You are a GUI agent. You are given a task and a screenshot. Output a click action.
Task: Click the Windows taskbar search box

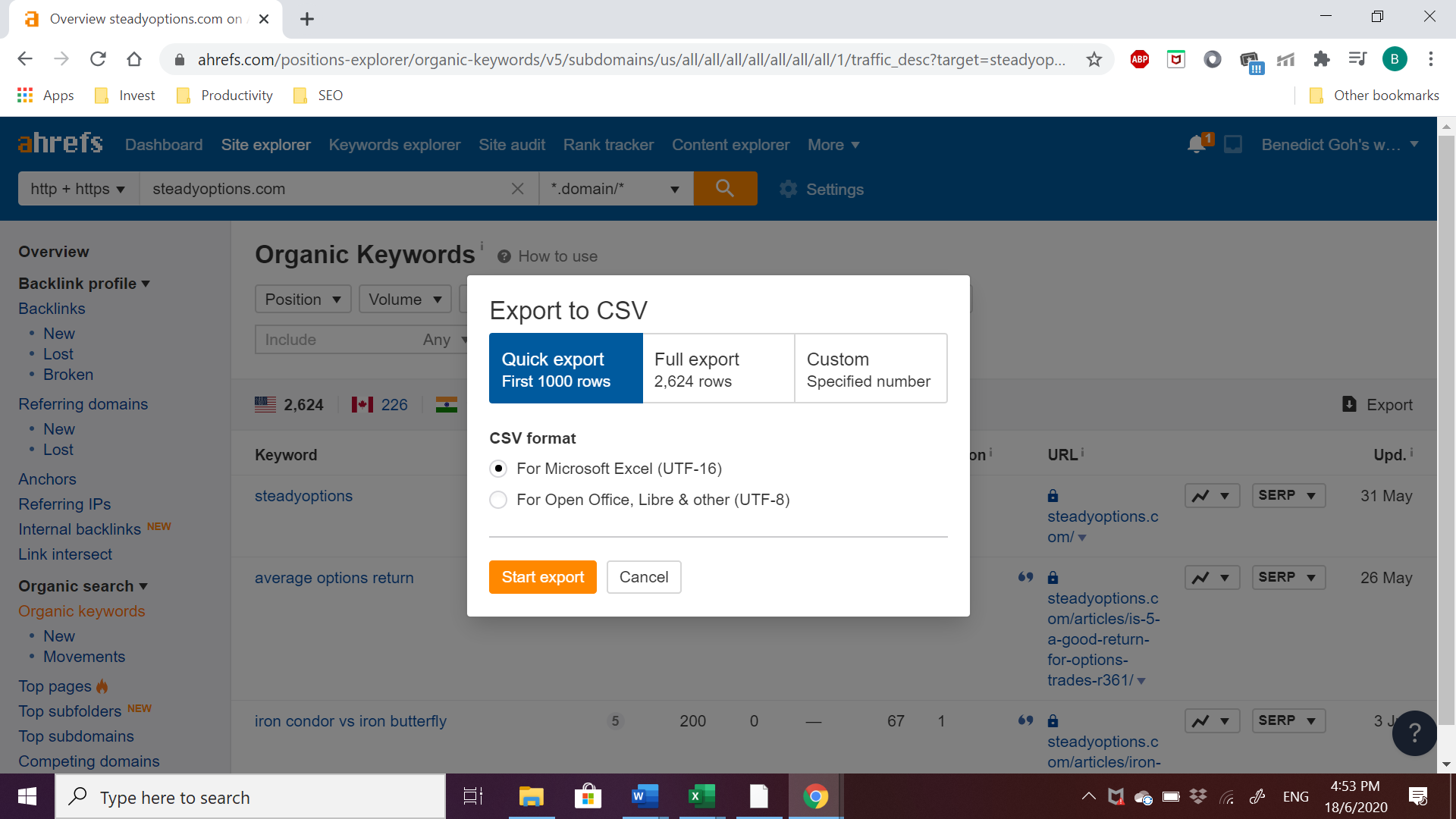pos(250,796)
